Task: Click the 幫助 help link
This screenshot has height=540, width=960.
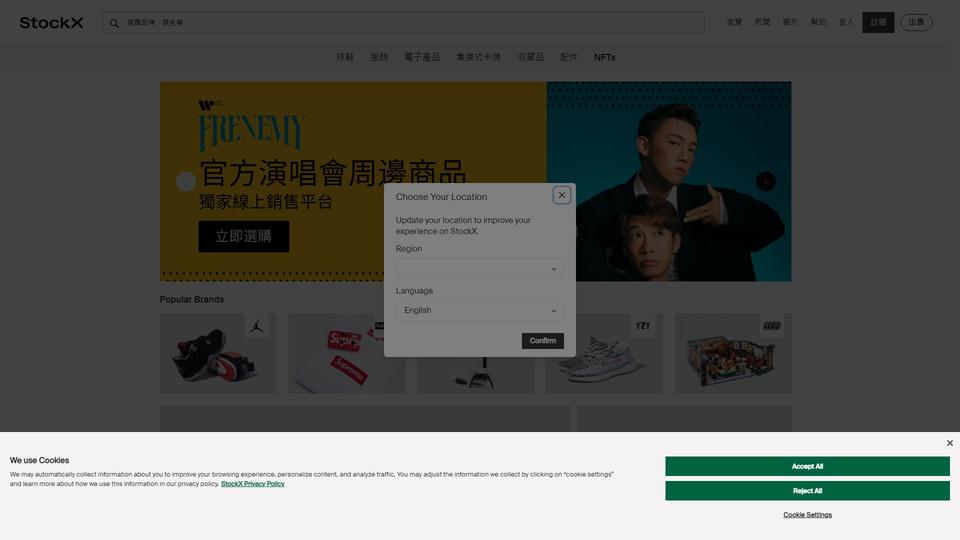Action: (818, 22)
